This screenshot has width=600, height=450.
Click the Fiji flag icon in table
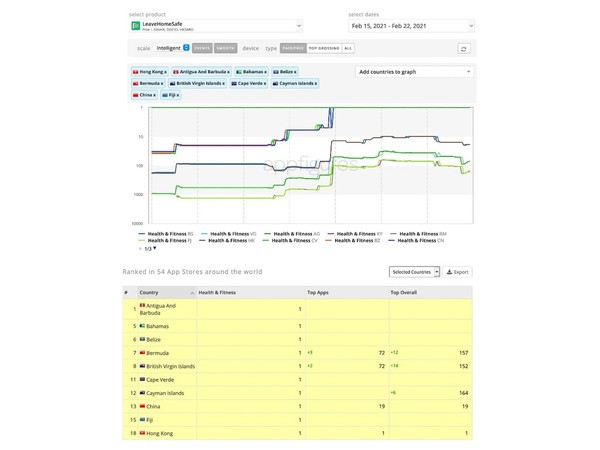tap(142, 419)
